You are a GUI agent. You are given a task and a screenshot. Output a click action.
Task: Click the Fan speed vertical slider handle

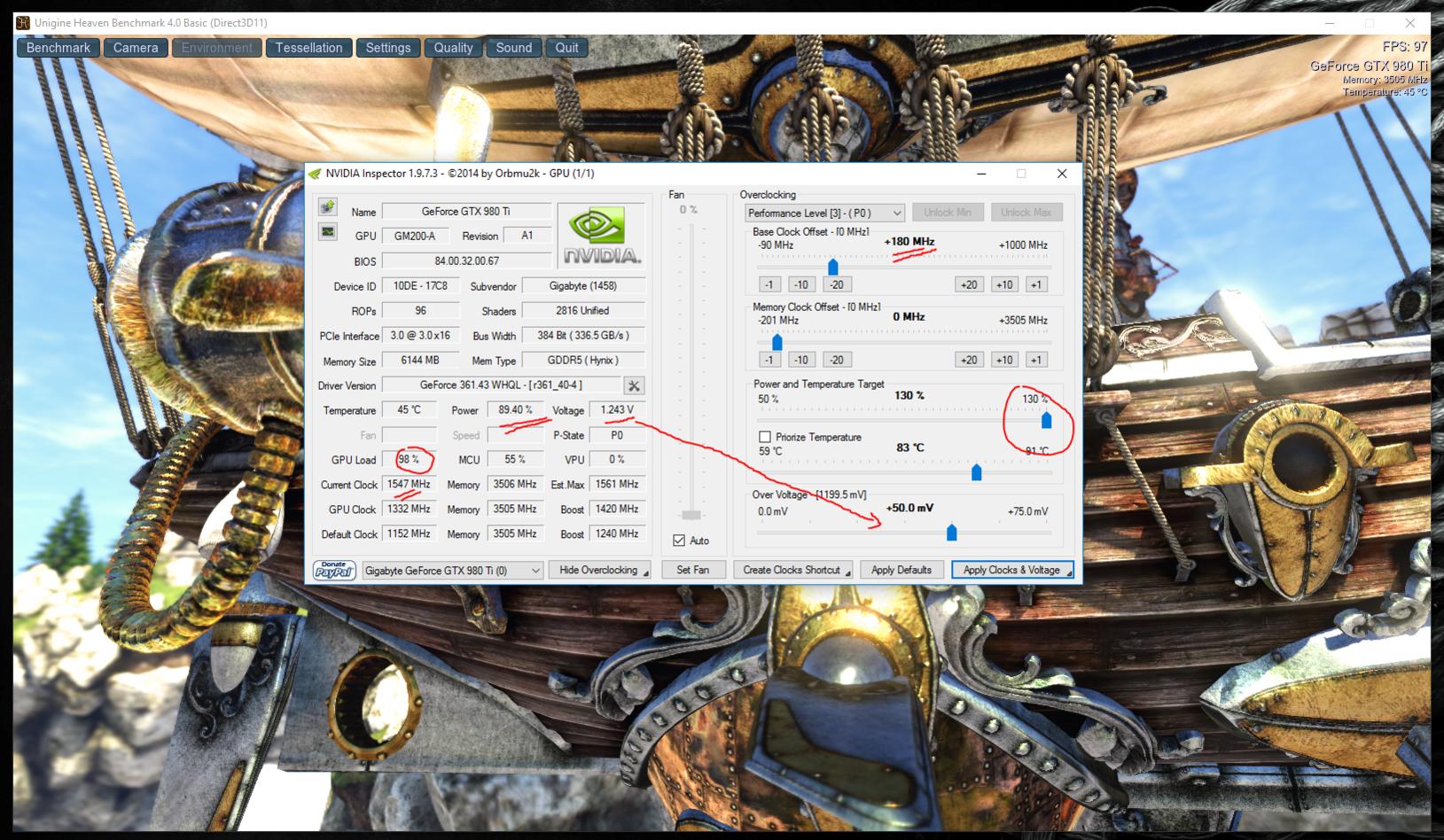(x=691, y=515)
